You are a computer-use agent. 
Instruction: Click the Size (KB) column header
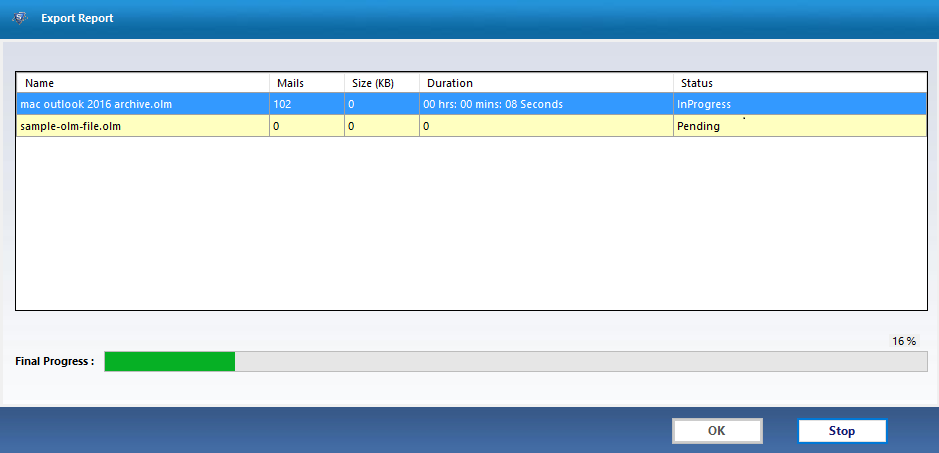tap(382, 83)
